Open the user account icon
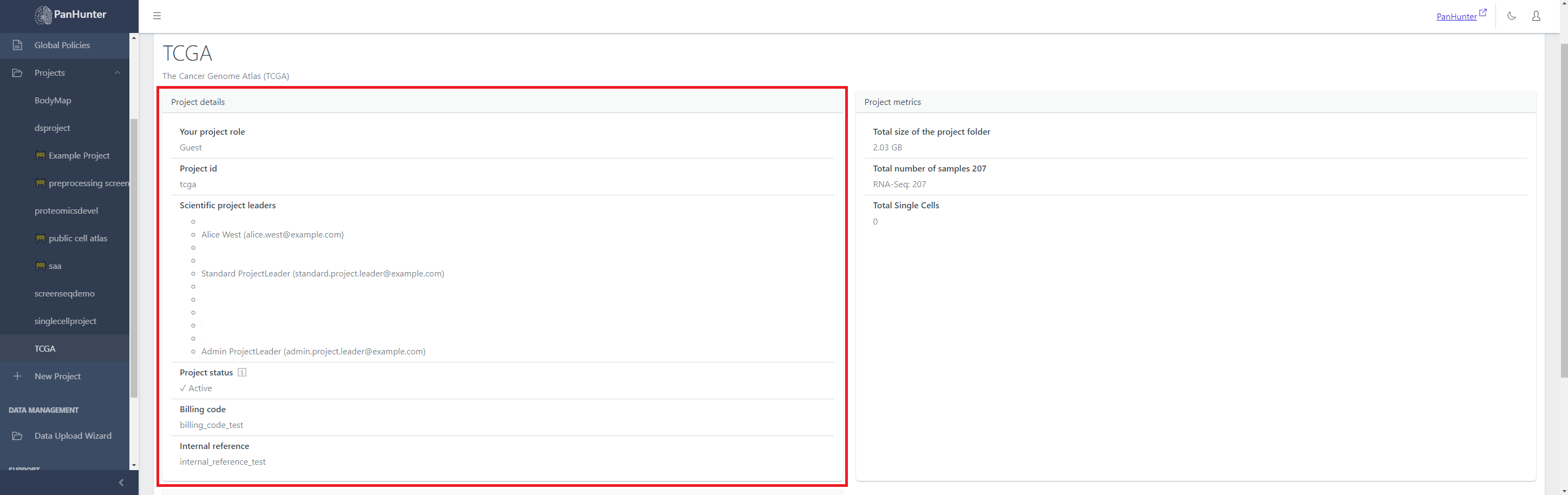This screenshot has width=1568, height=495. click(1536, 16)
